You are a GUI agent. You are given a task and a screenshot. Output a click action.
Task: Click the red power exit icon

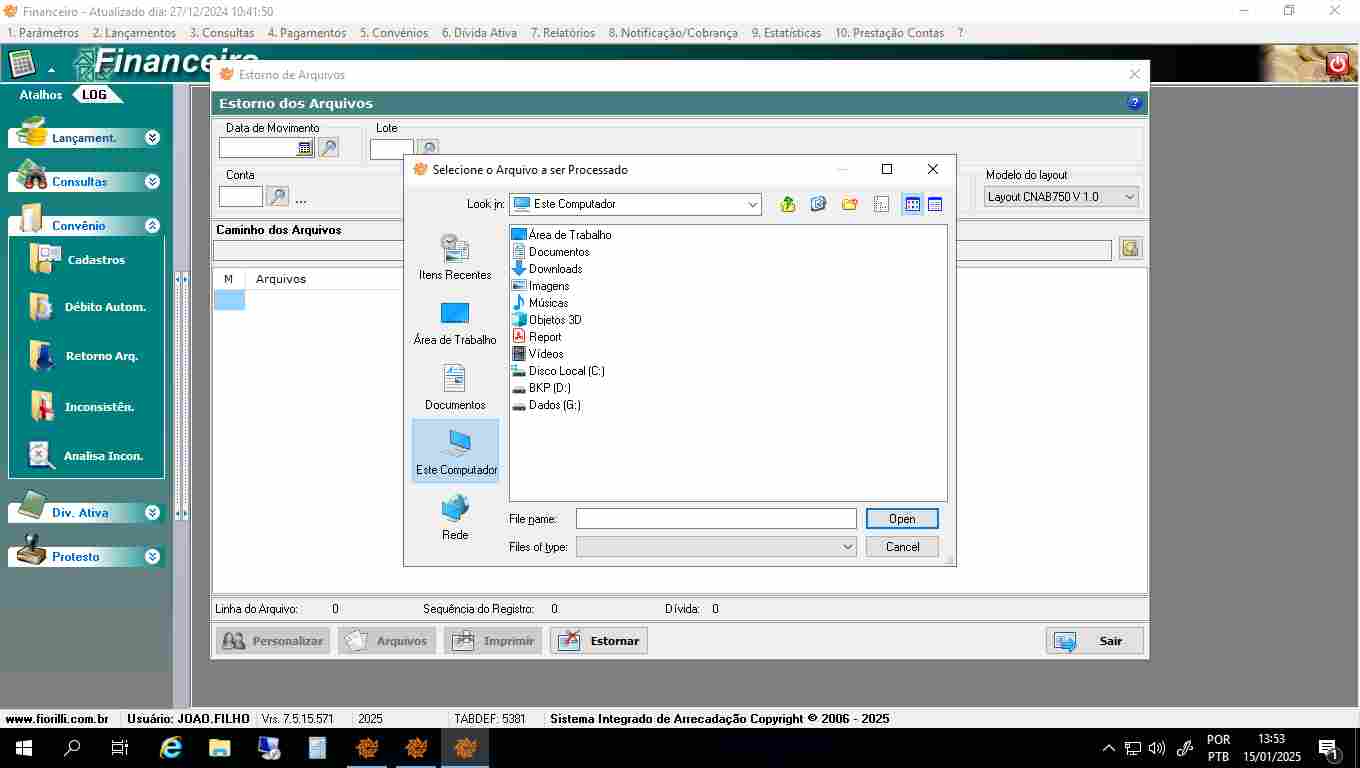pyautogui.click(x=1337, y=64)
